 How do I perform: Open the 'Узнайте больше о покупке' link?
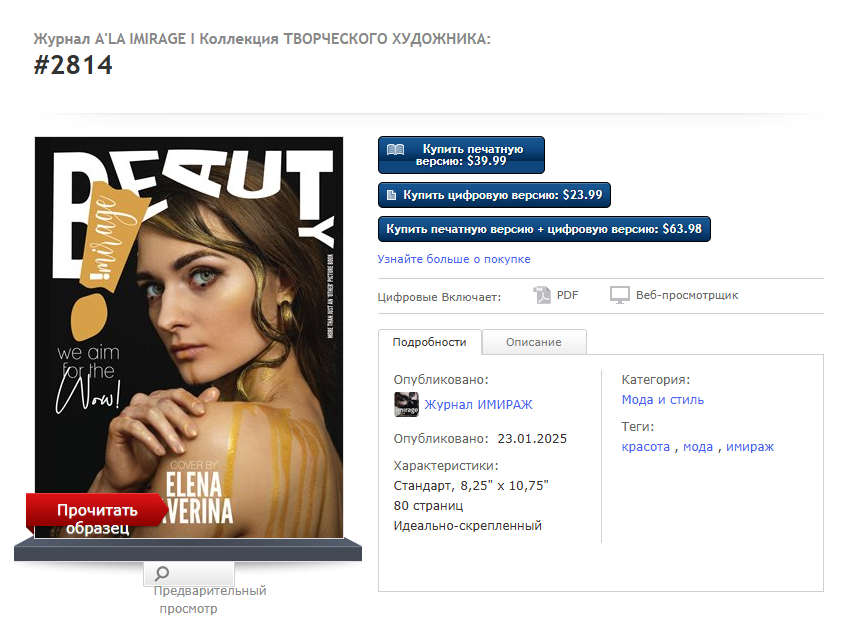coord(454,259)
